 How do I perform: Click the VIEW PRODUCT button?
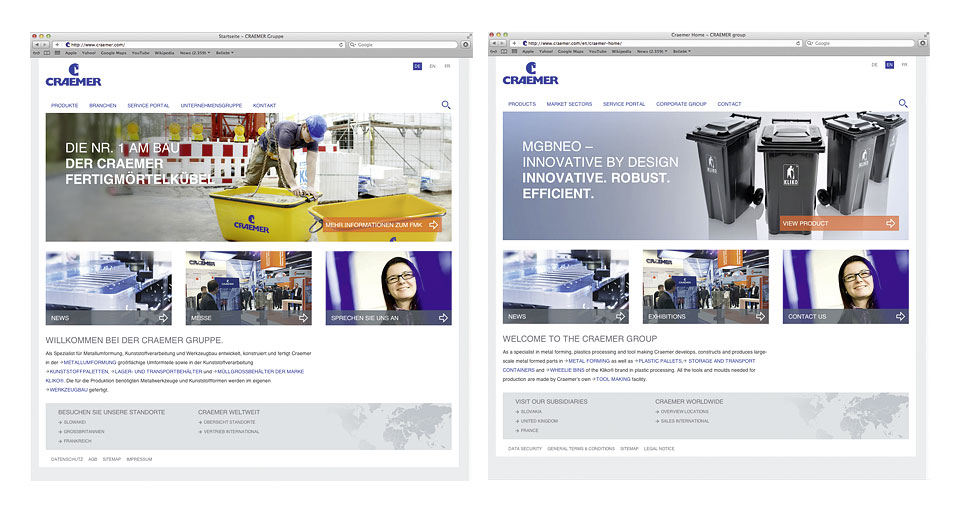point(839,224)
